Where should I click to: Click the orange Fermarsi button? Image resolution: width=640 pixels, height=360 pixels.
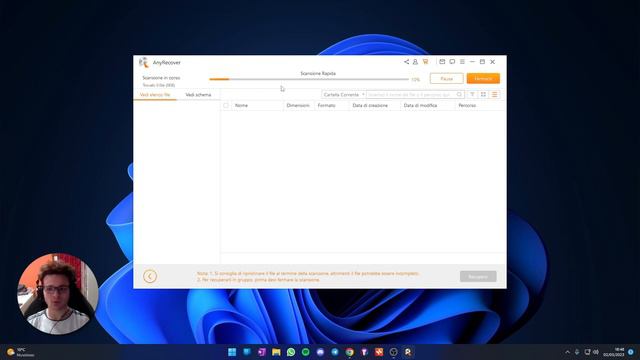[483, 78]
